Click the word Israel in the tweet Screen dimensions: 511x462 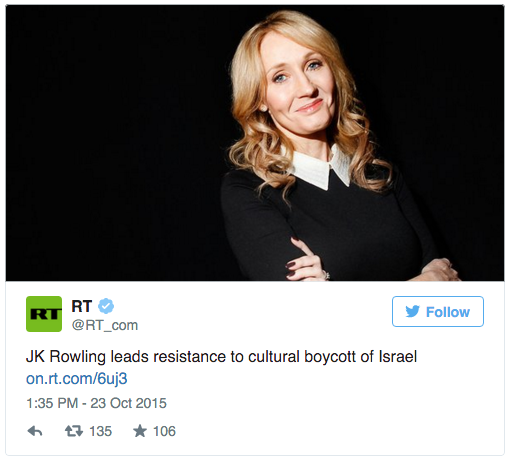[398, 357]
